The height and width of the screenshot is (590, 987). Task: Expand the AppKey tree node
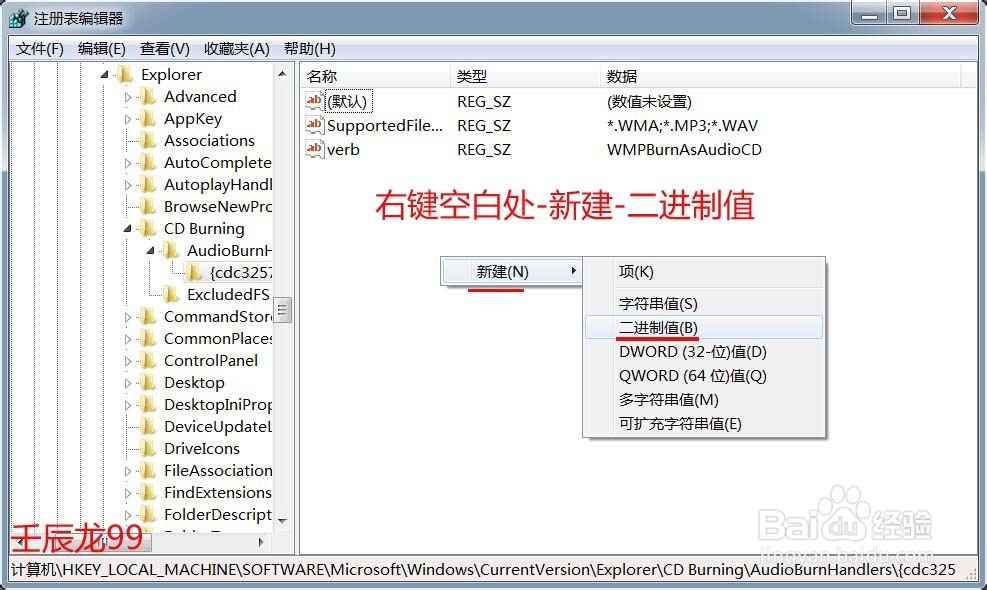click(x=128, y=119)
